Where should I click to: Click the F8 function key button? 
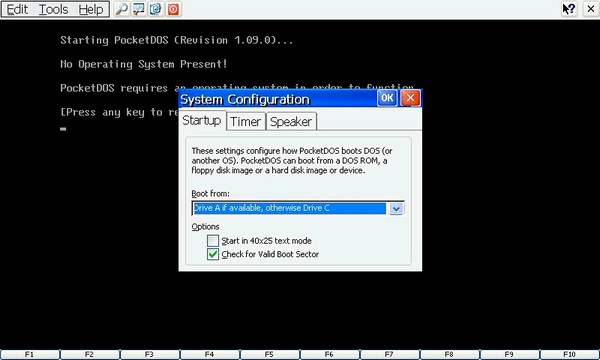click(x=450, y=354)
